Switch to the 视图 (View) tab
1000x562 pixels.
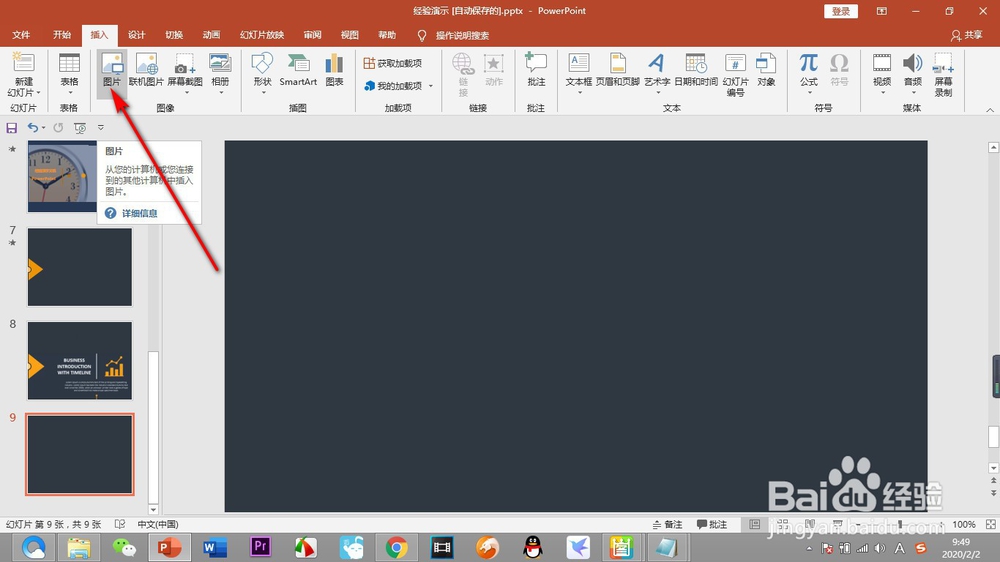click(x=349, y=35)
